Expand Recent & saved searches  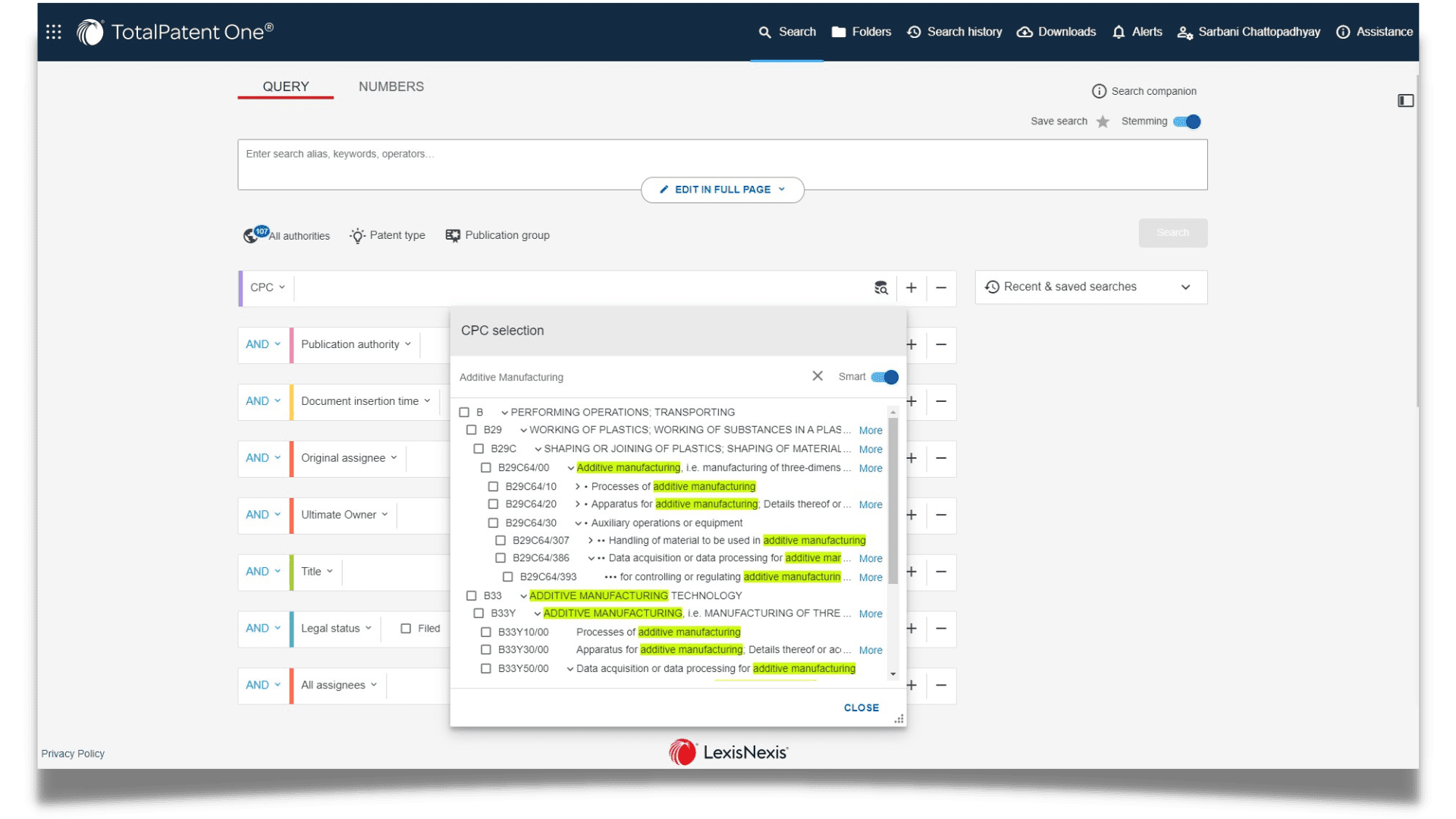[x=1090, y=287]
